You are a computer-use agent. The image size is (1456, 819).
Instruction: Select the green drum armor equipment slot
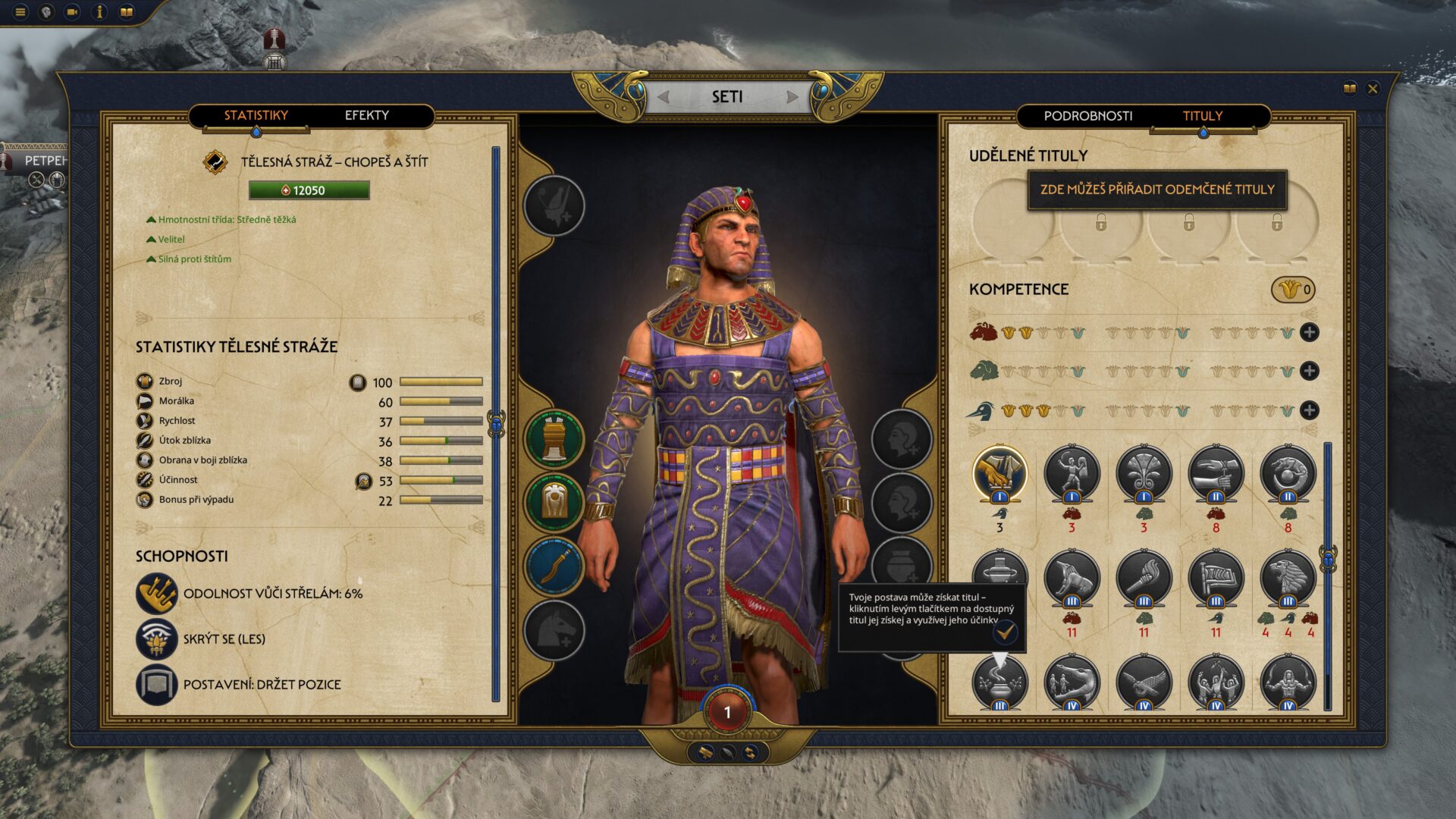[x=554, y=439]
